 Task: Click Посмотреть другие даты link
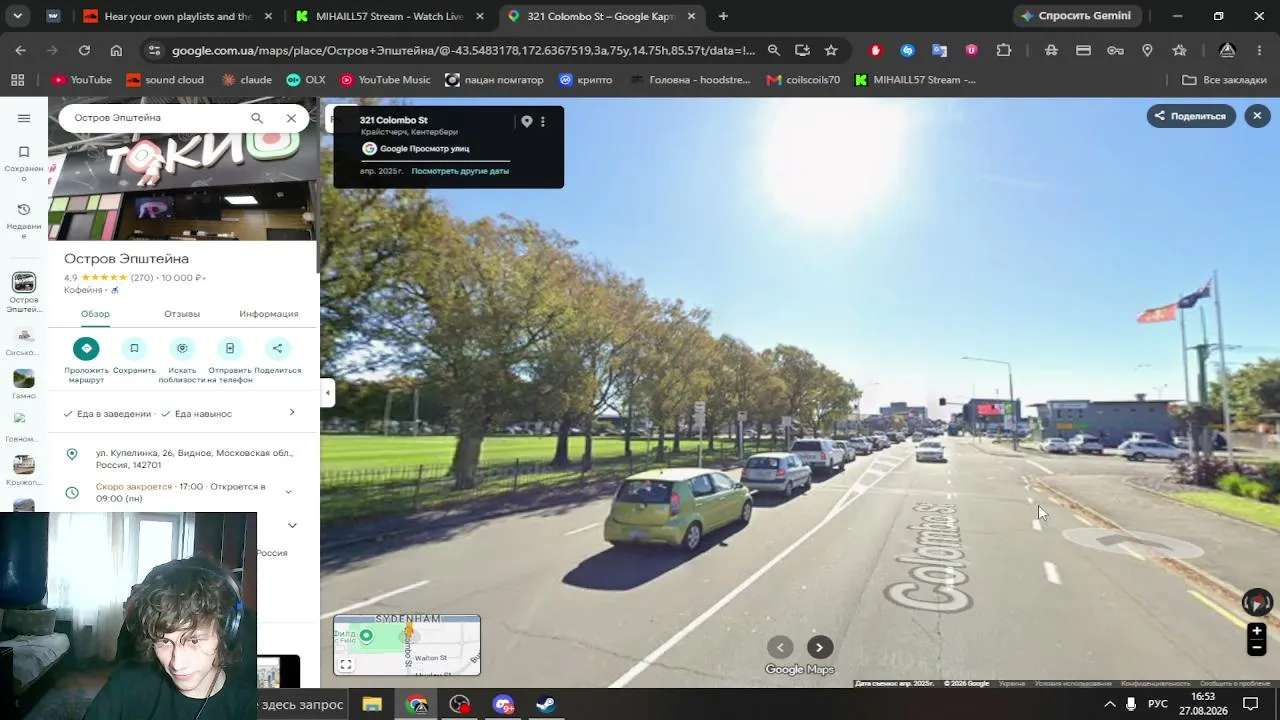pos(460,171)
